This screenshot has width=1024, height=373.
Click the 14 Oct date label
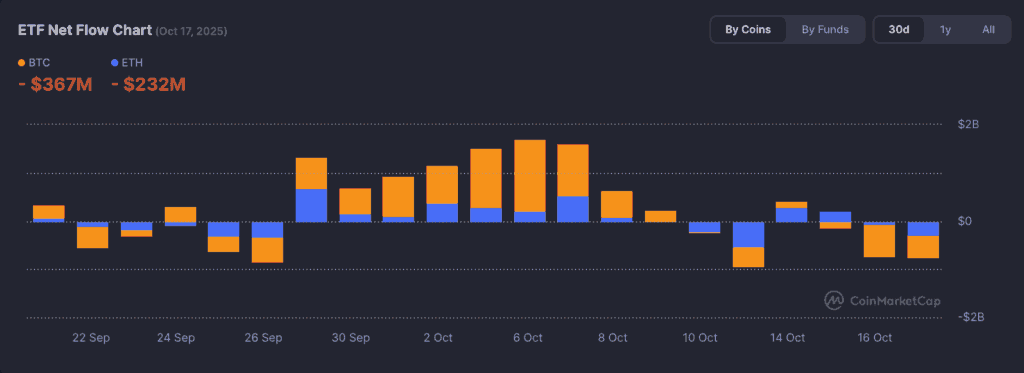[x=787, y=338]
